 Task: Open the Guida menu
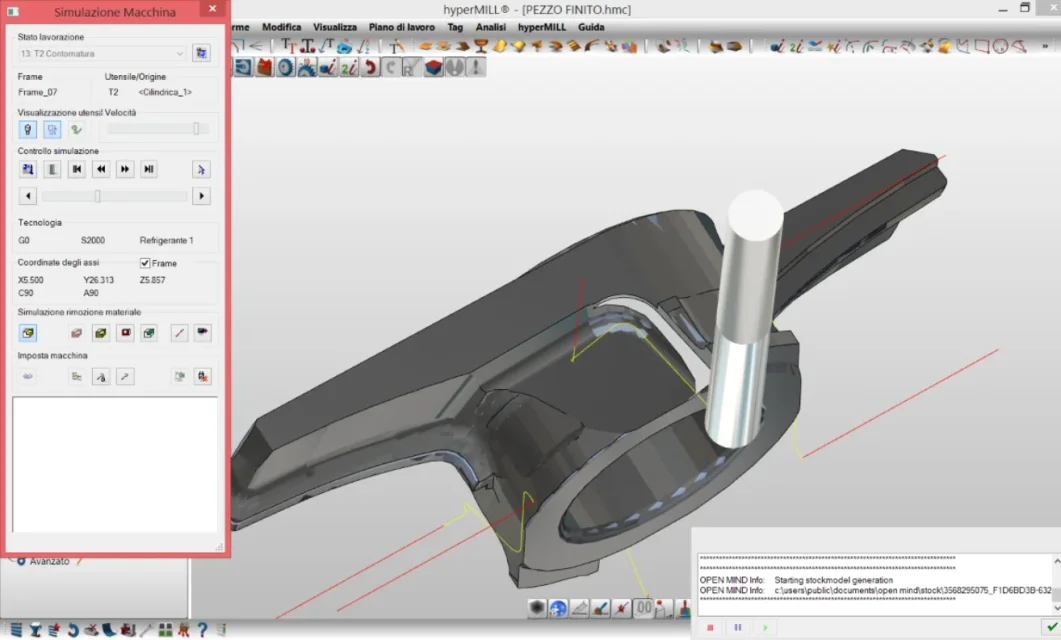click(x=591, y=27)
